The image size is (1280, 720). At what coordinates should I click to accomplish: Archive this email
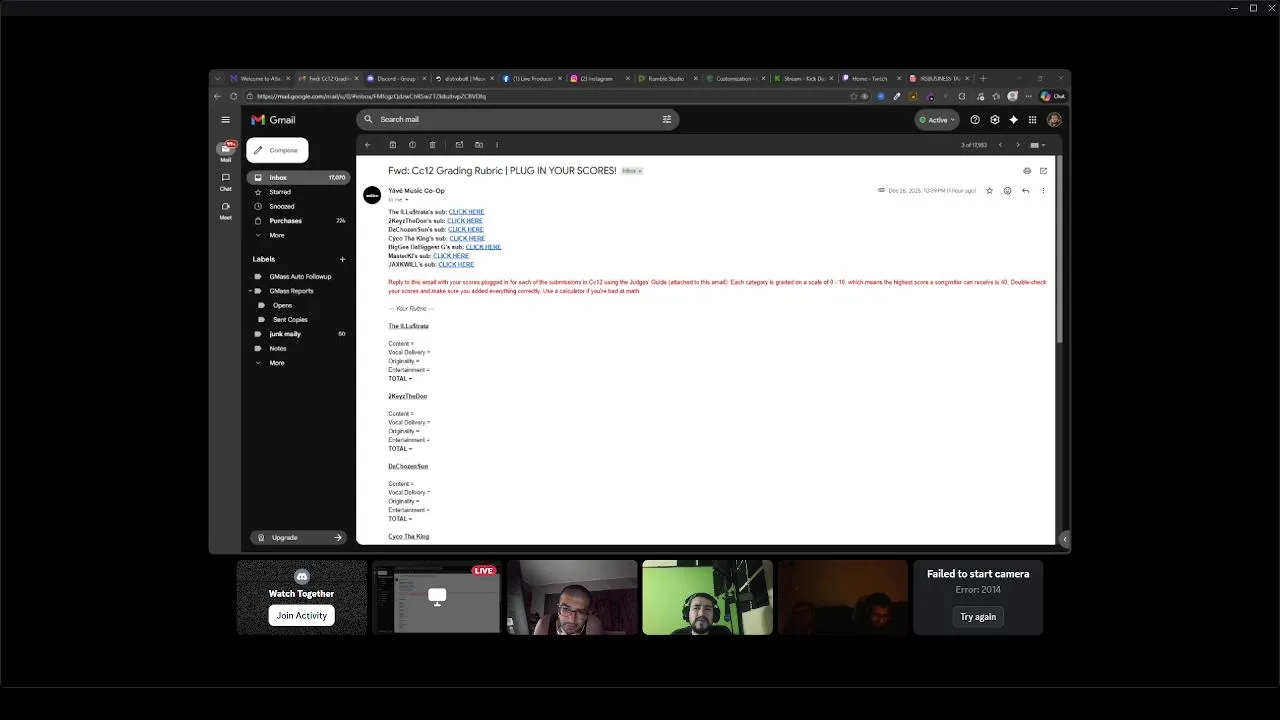click(393, 145)
